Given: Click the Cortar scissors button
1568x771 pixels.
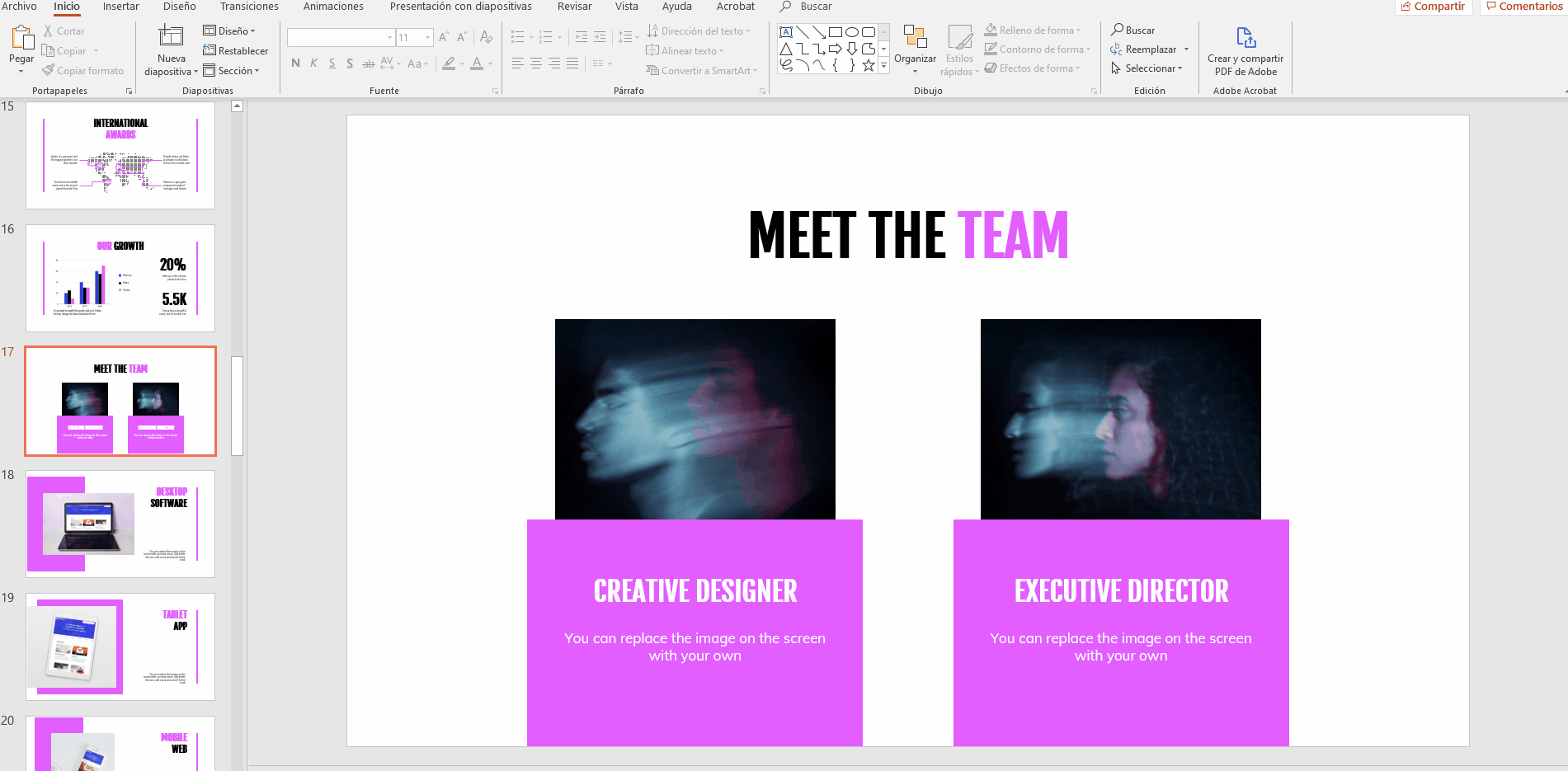Looking at the screenshot, I should coord(63,31).
